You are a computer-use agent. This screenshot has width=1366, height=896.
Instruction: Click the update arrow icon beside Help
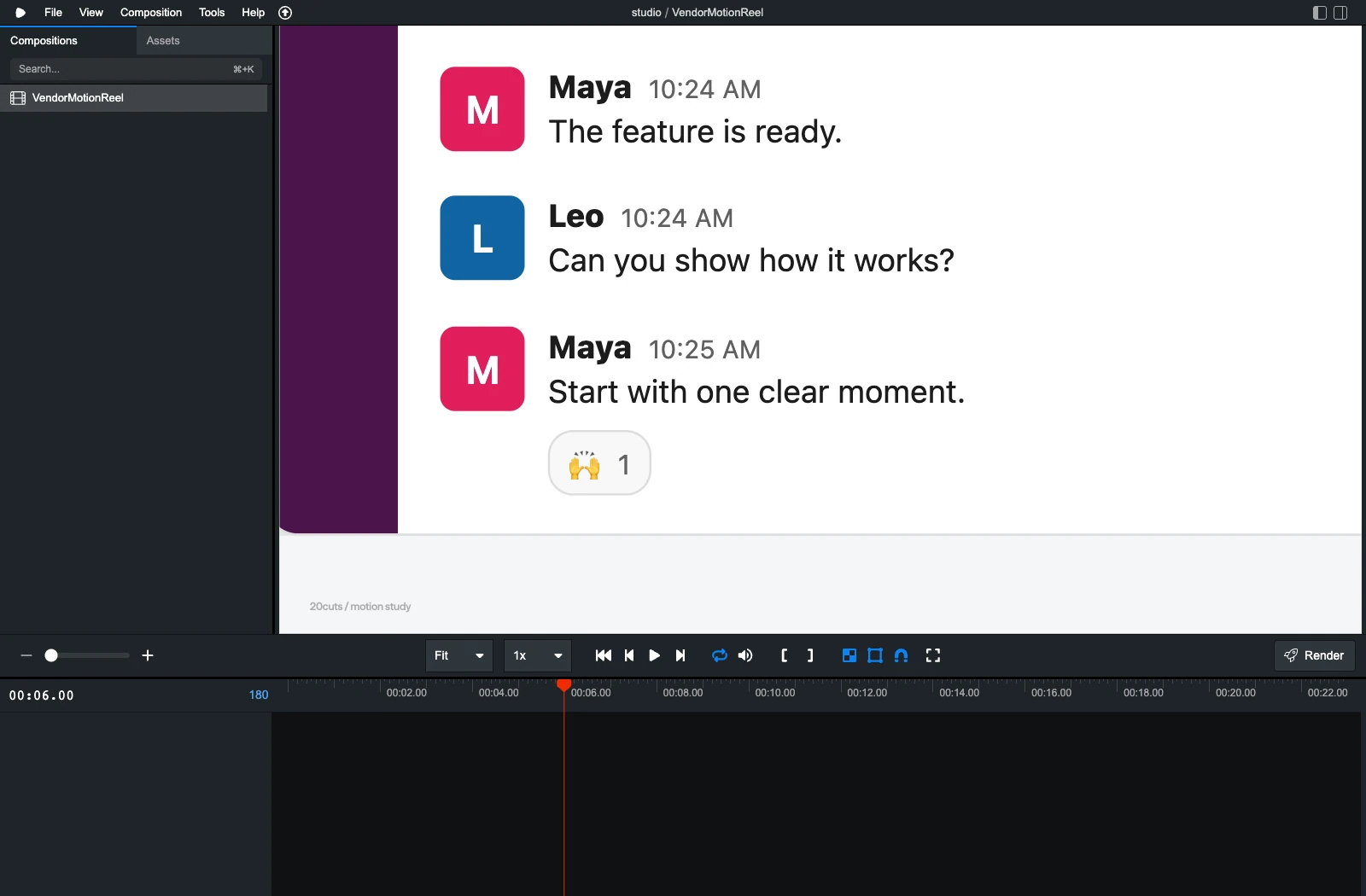pos(285,13)
